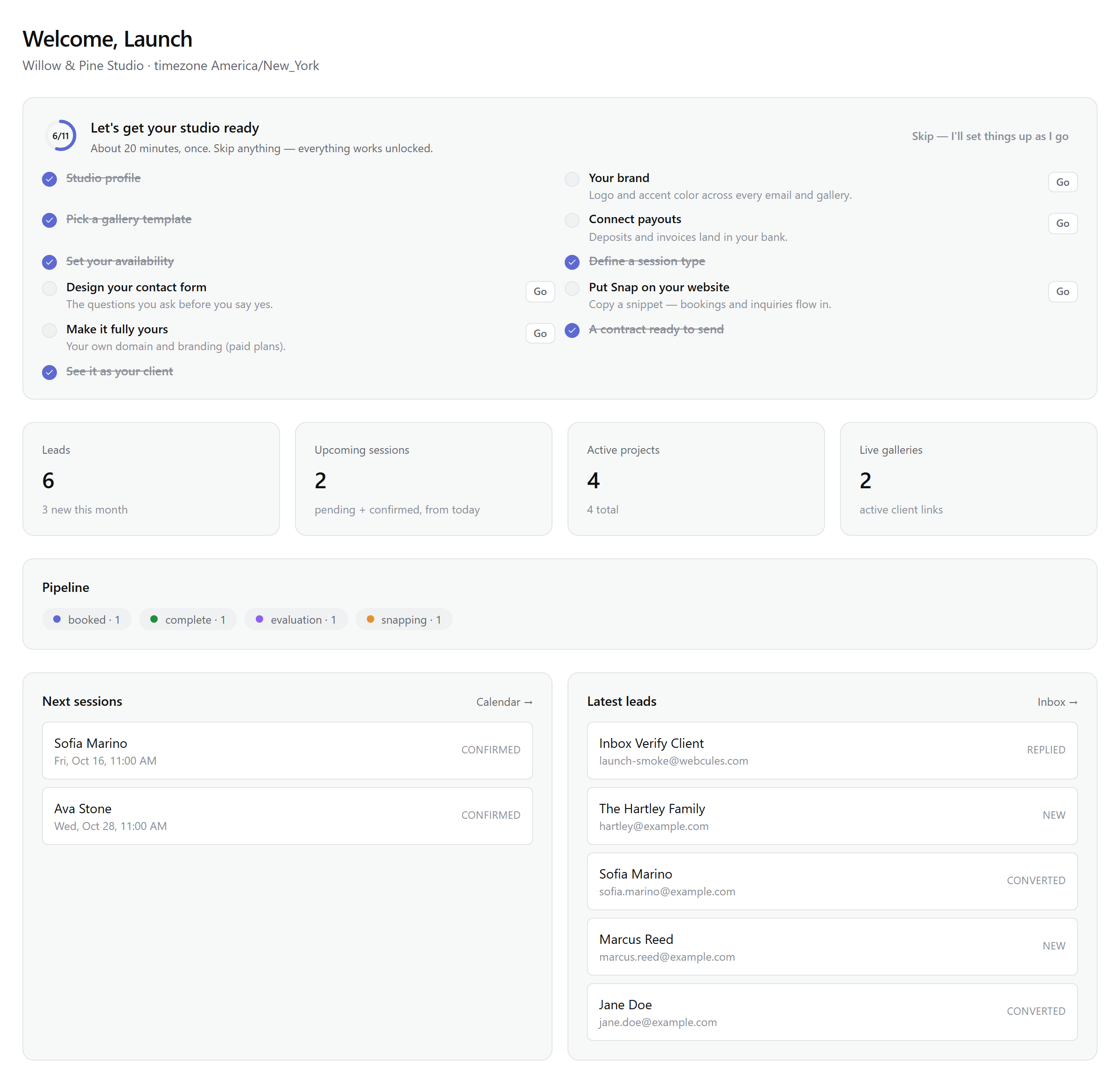Image resolution: width=1120 pixels, height=1083 pixels.
Task: Open the Sofia Marino converted lead
Action: coord(832,881)
